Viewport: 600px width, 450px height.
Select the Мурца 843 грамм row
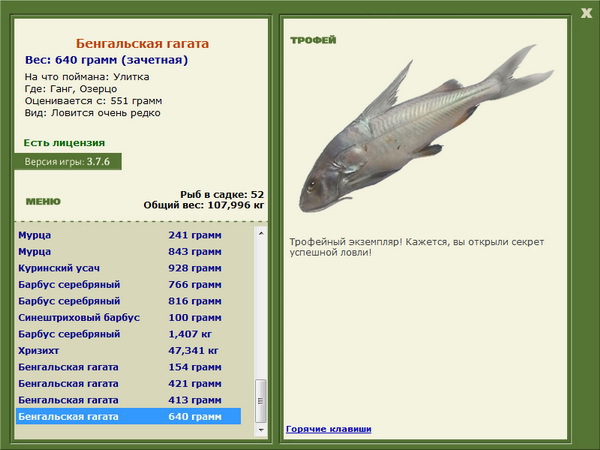129,251
